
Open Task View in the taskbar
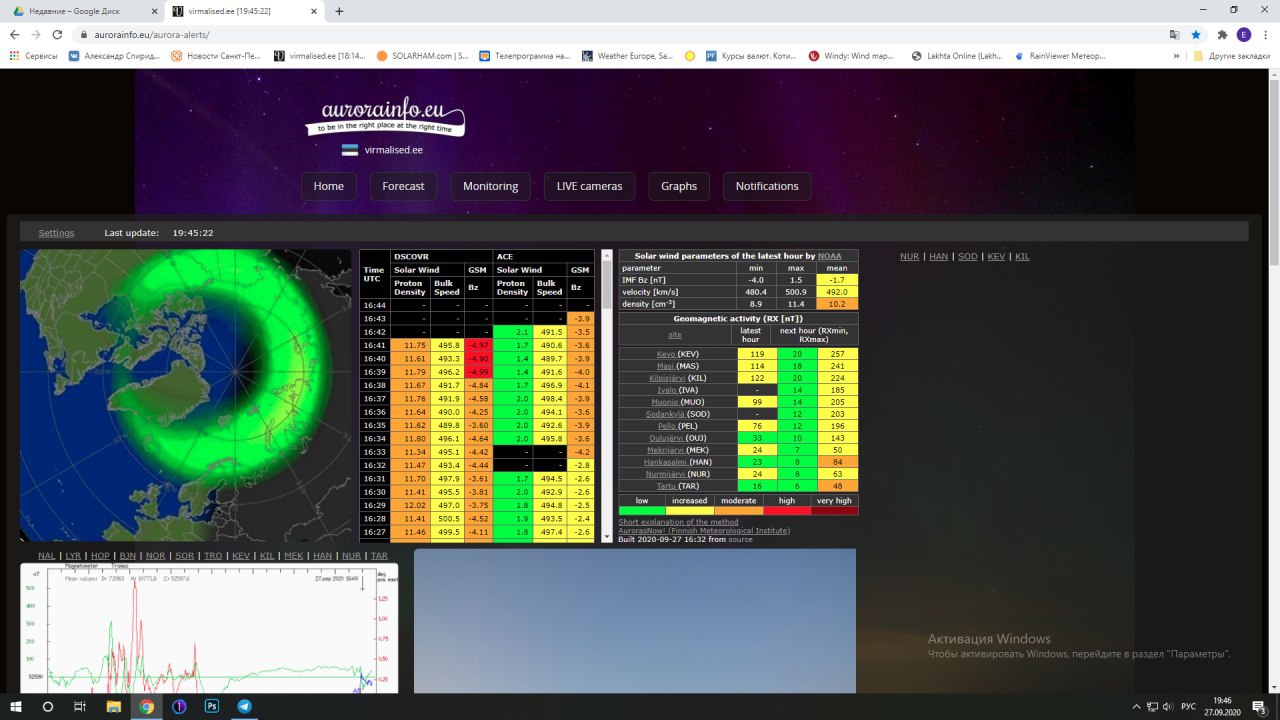(80, 706)
